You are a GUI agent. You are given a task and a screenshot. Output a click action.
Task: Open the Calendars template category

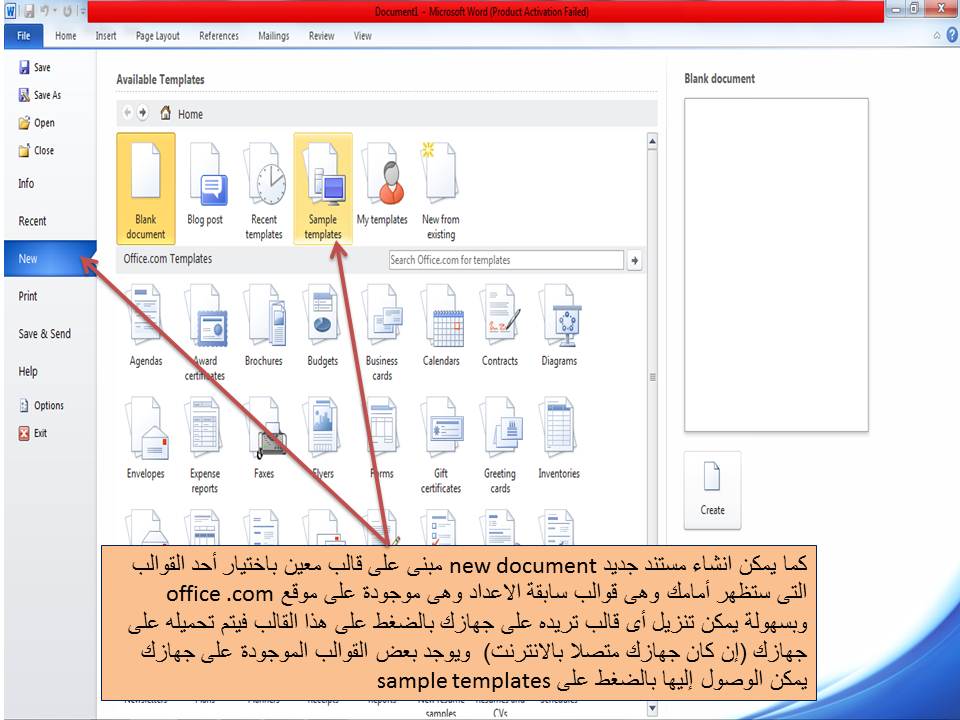[441, 325]
